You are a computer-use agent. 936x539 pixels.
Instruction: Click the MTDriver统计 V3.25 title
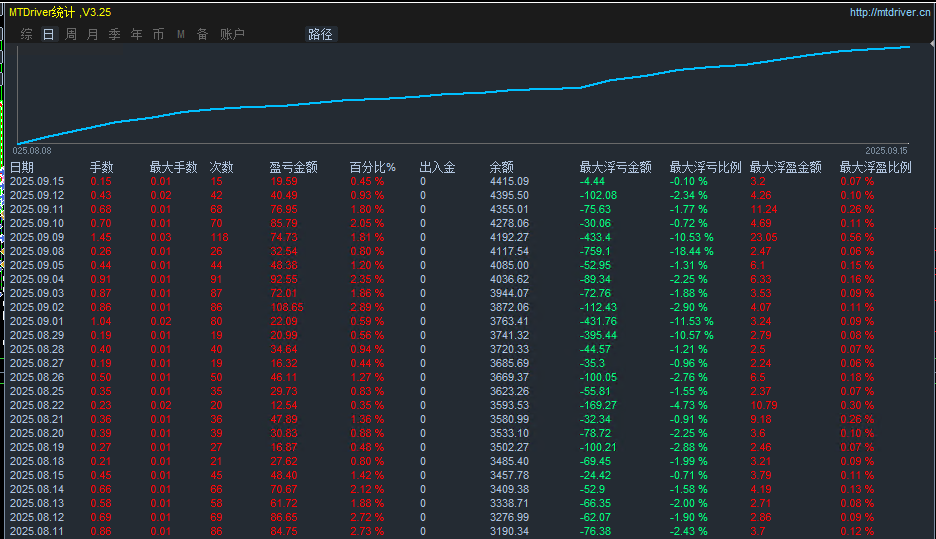(60, 12)
